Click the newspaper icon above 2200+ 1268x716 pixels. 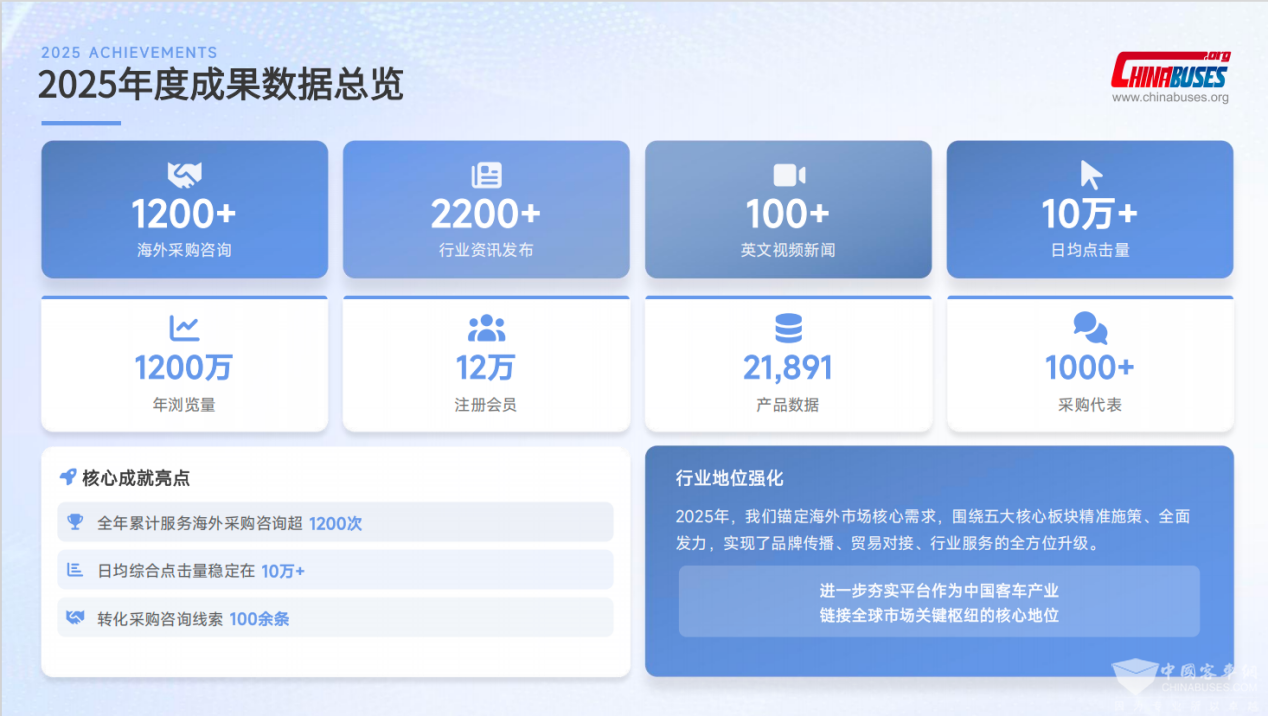pos(486,175)
